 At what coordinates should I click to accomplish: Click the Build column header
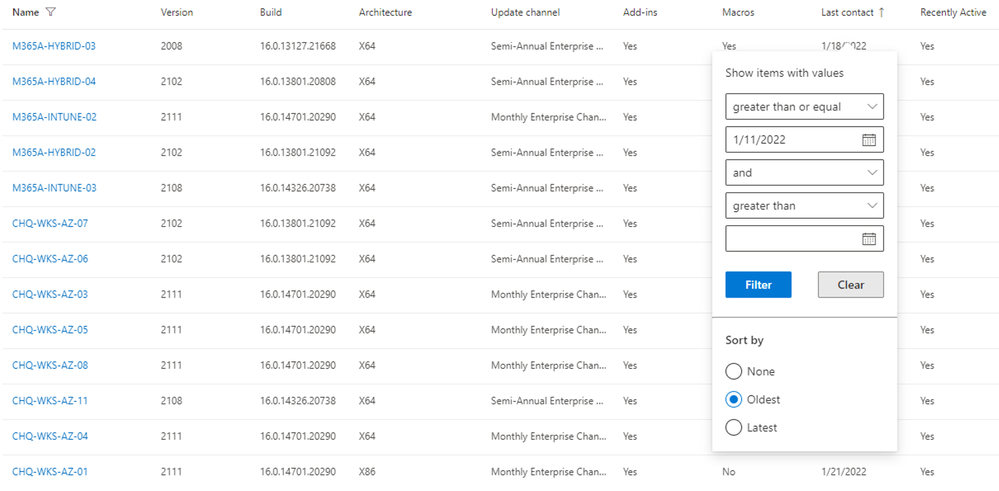point(271,12)
